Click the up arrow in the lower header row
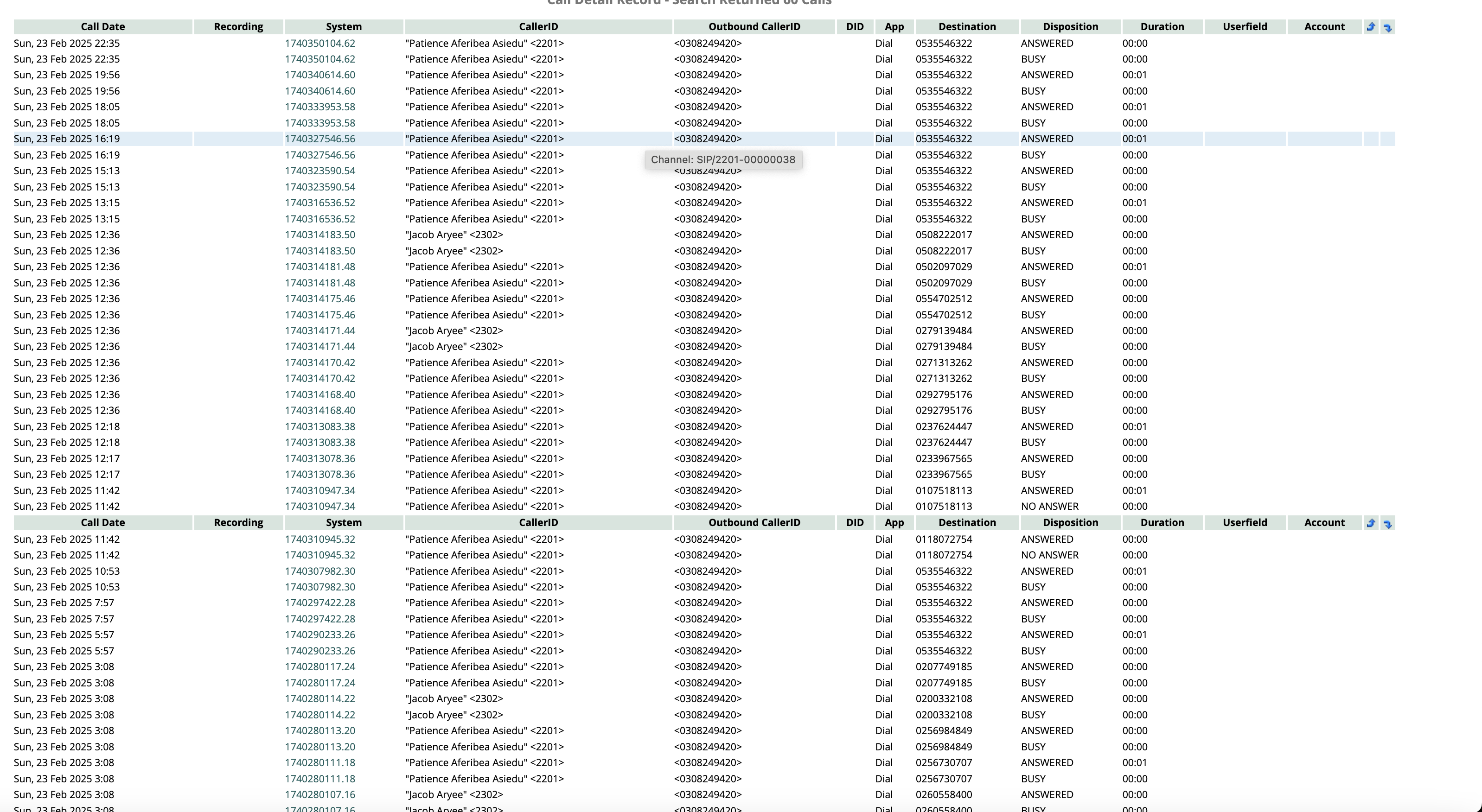Image resolution: width=1482 pixels, height=812 pixels. click(x=1370, y=523)
